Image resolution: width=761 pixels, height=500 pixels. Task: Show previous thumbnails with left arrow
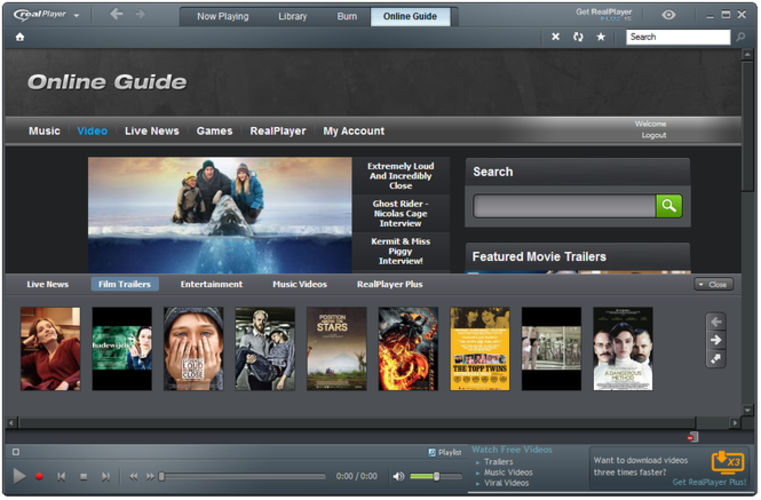[716, 322]
